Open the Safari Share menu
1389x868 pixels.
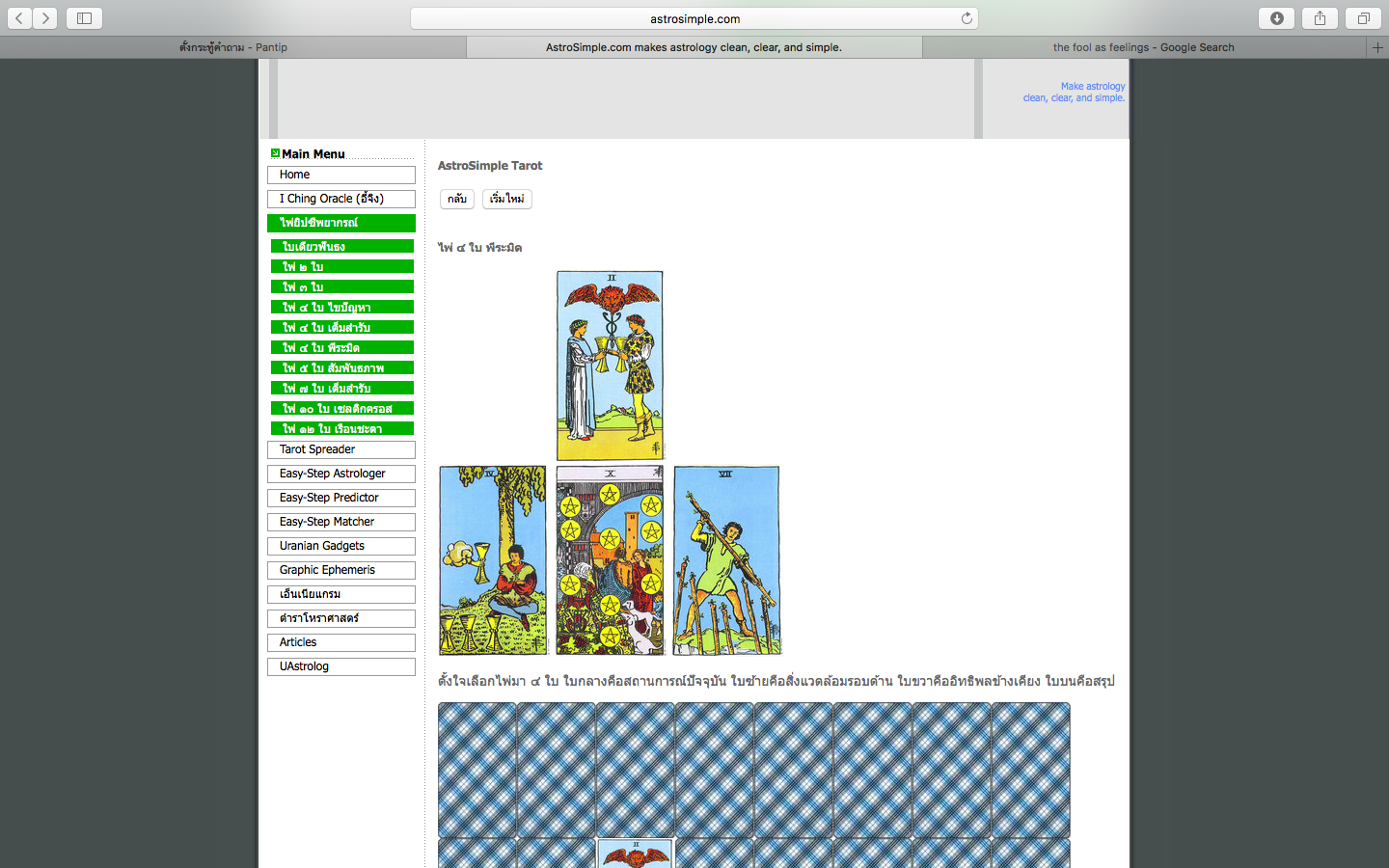click(x=1320, y=18)
